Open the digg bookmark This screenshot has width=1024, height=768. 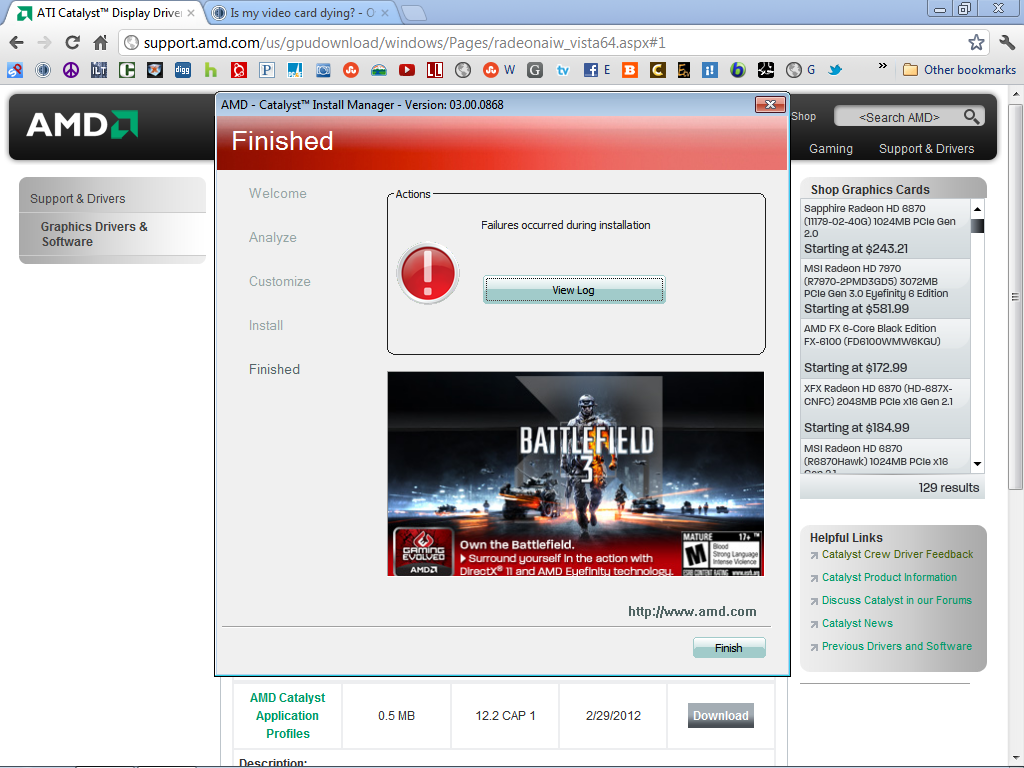click(x=183, y=70)
